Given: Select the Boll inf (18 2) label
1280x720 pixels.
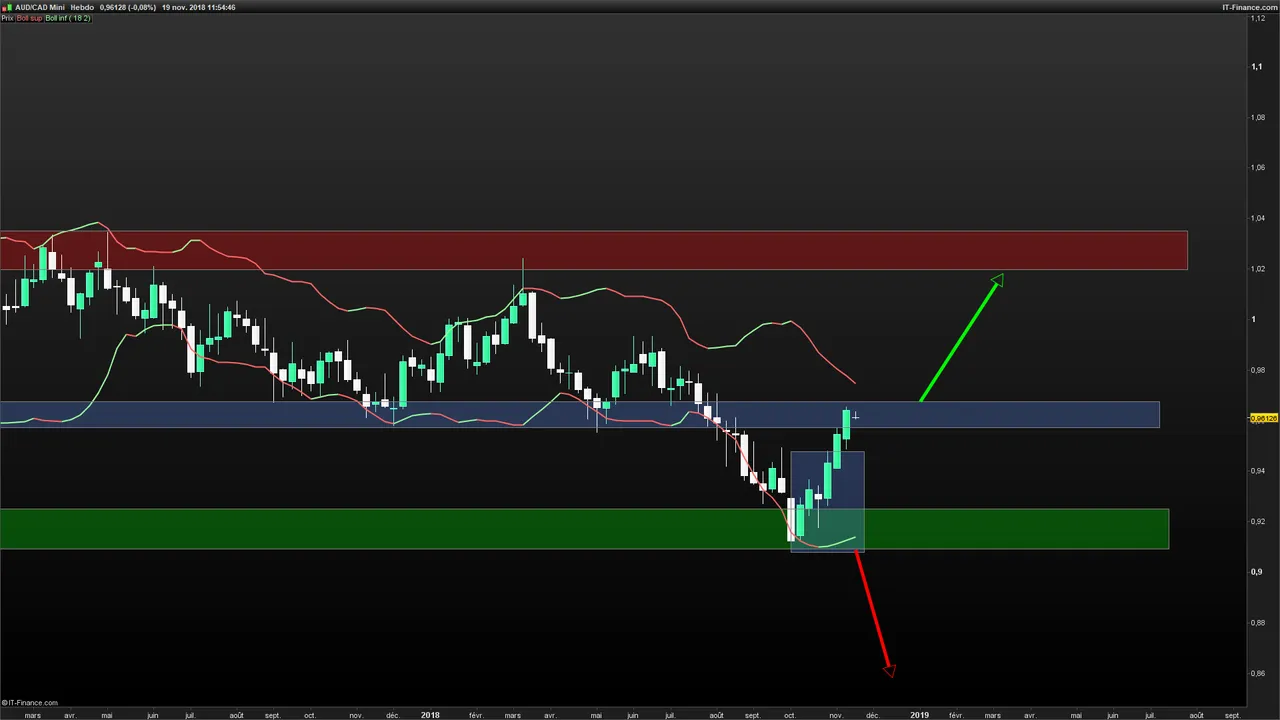Looking at the screenshot, I should [69, 18].
